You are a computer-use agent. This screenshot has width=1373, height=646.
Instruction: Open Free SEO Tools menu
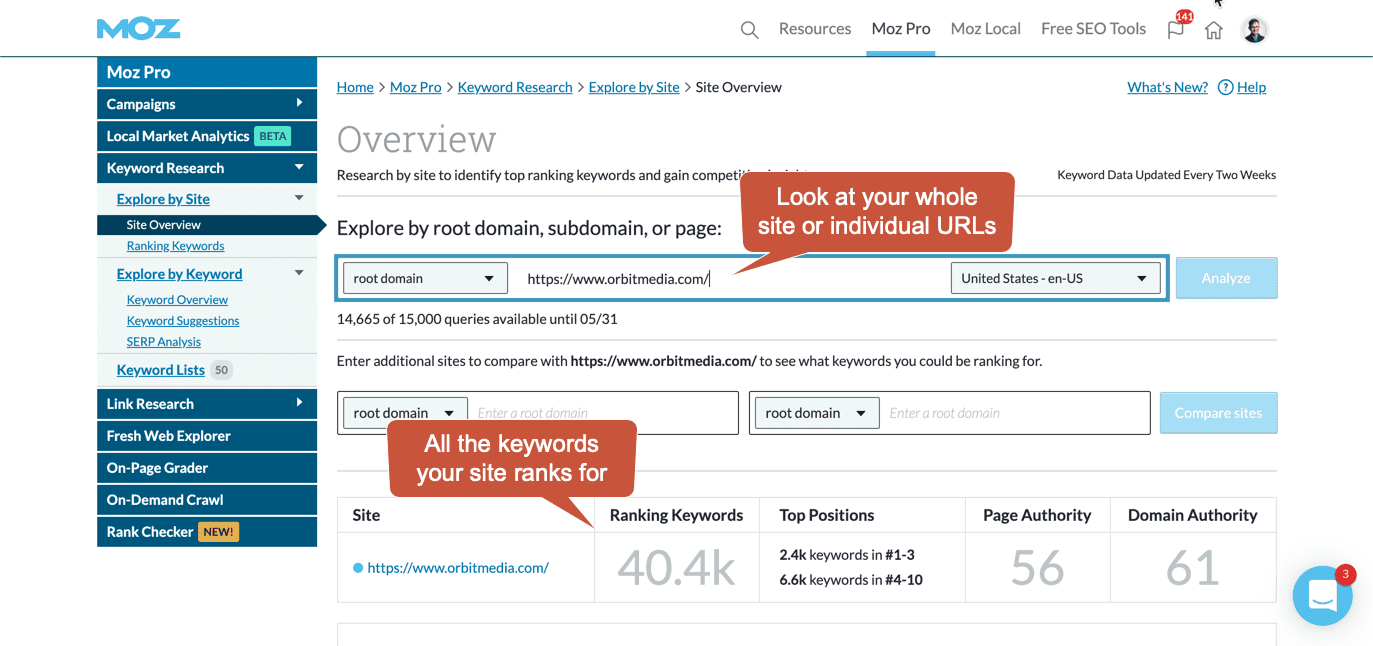pos(1093,29)
